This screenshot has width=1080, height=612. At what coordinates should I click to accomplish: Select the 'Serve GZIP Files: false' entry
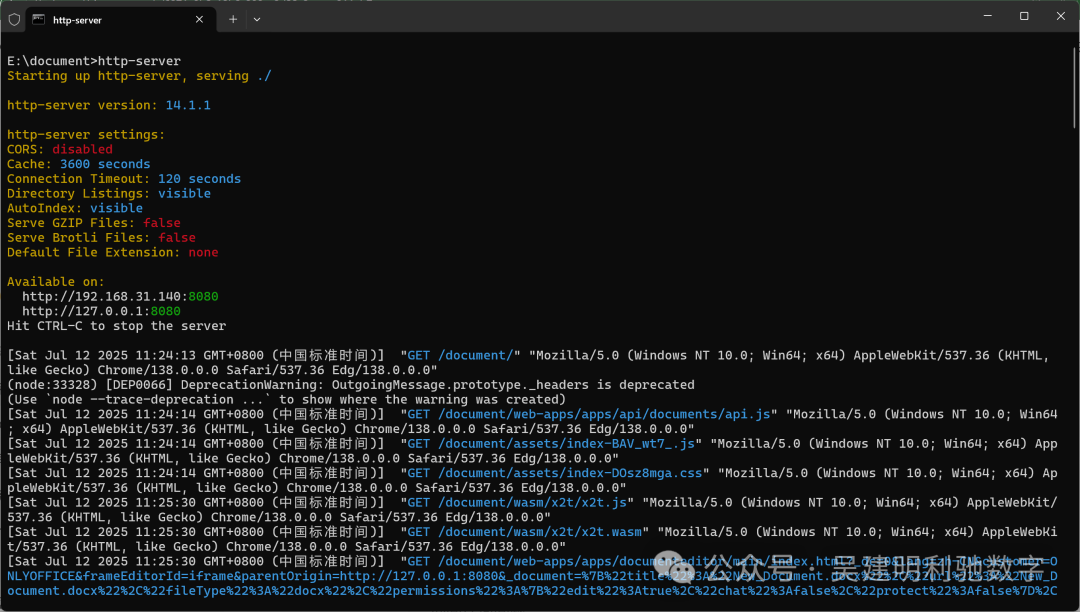(93, 222)
